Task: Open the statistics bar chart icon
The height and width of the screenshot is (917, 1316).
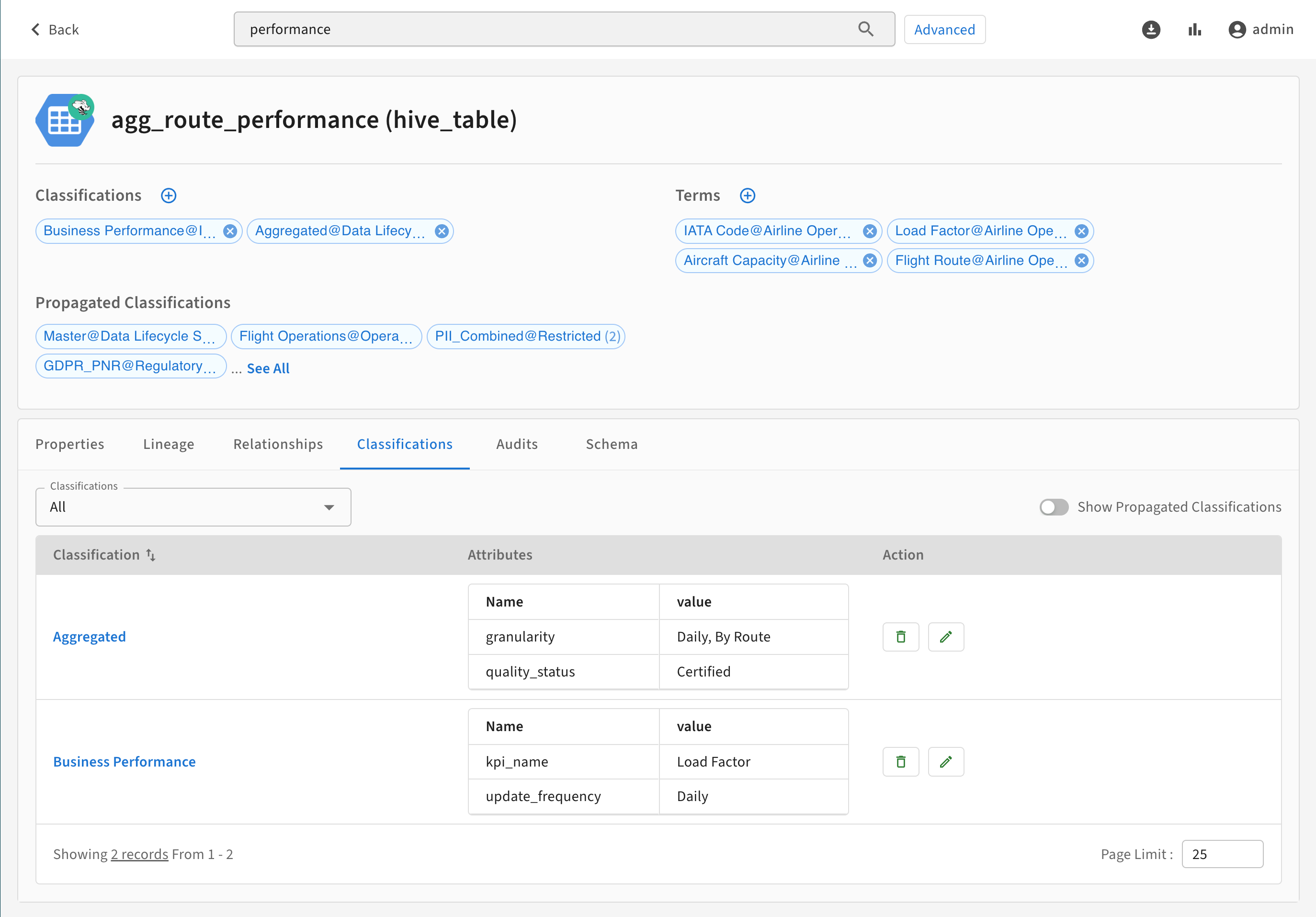Action: (1194, 29)
